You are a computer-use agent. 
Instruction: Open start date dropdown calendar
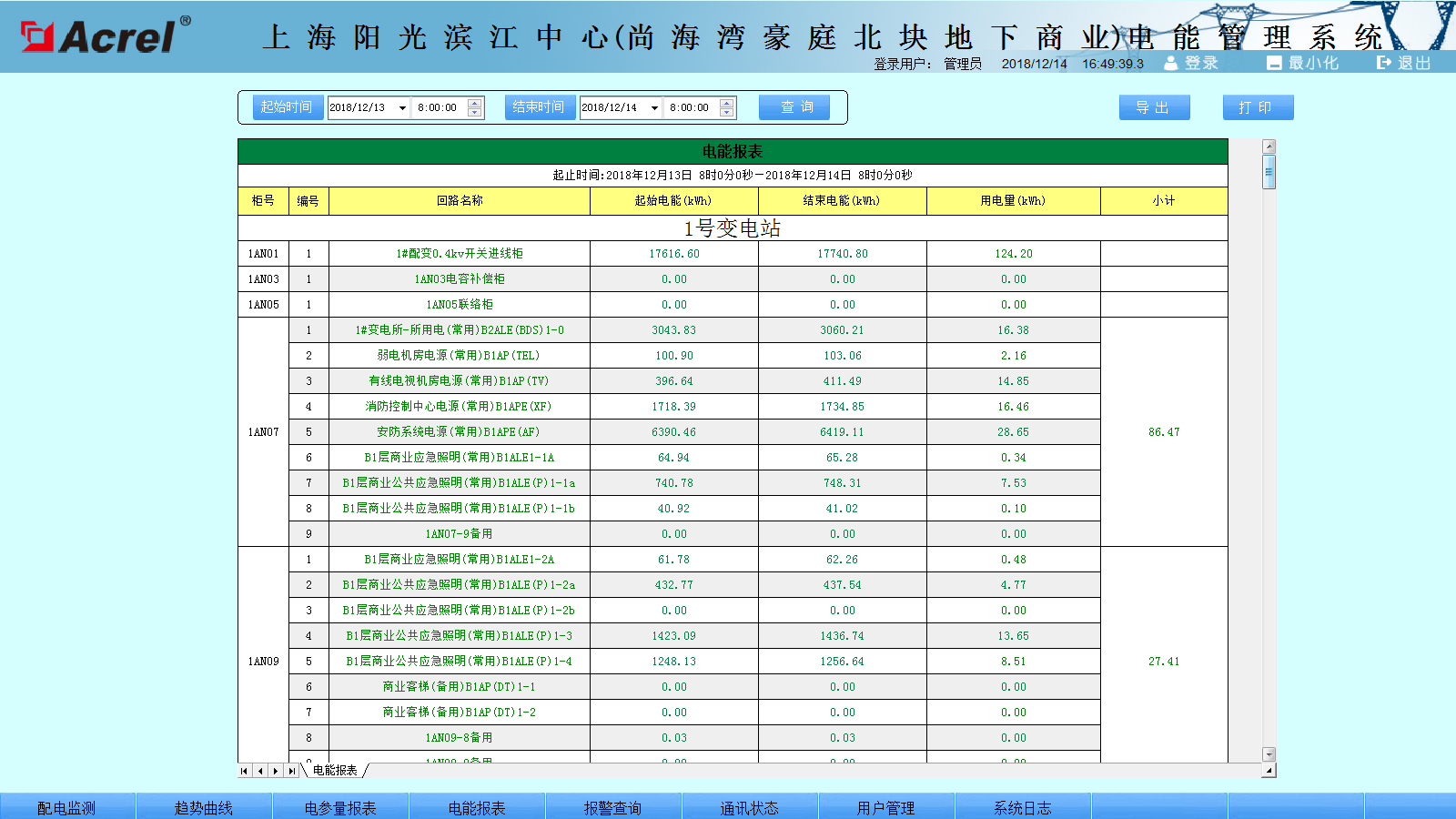402,107
